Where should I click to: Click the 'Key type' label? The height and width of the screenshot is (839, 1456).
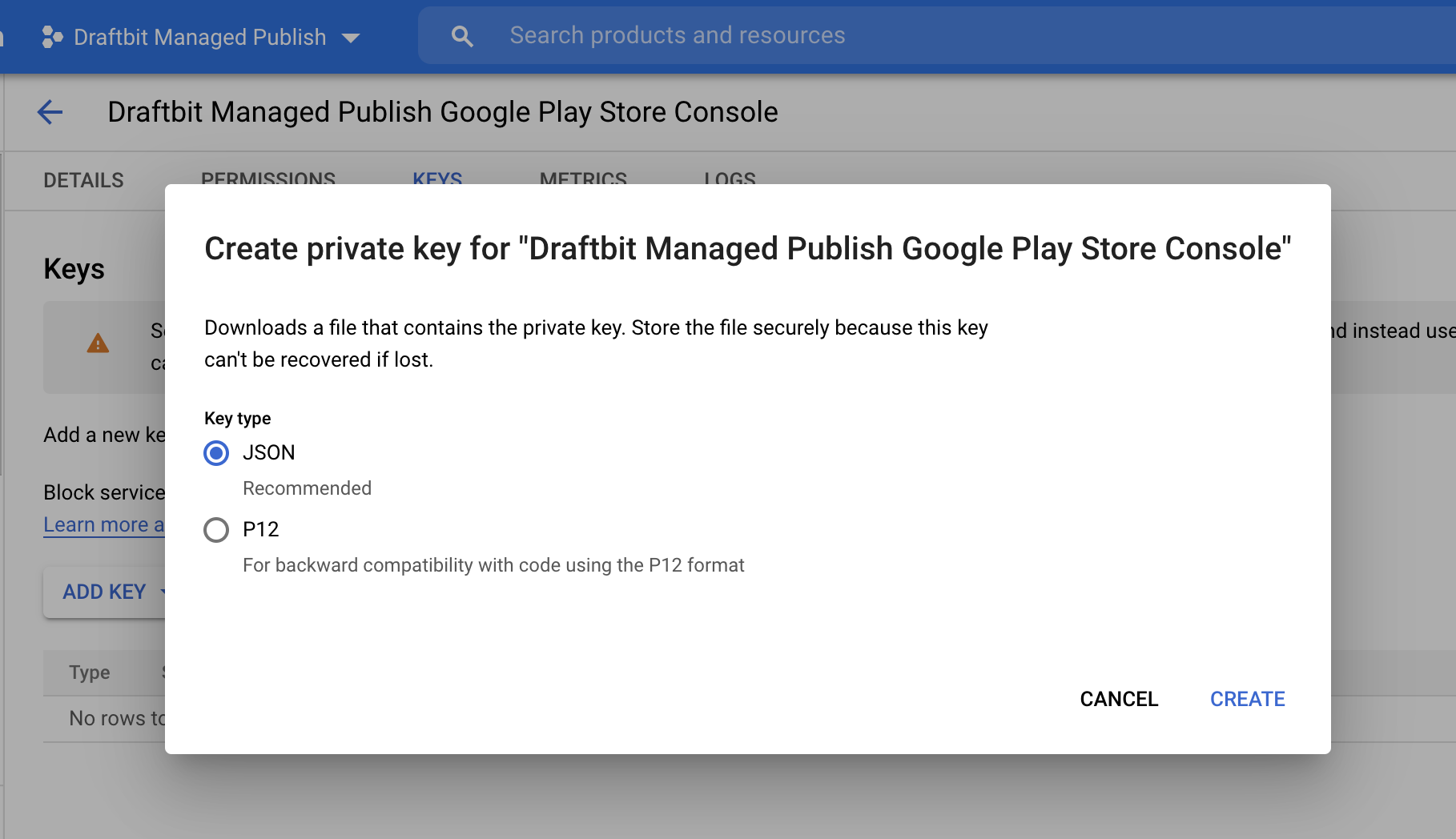[x=237, y=418]
